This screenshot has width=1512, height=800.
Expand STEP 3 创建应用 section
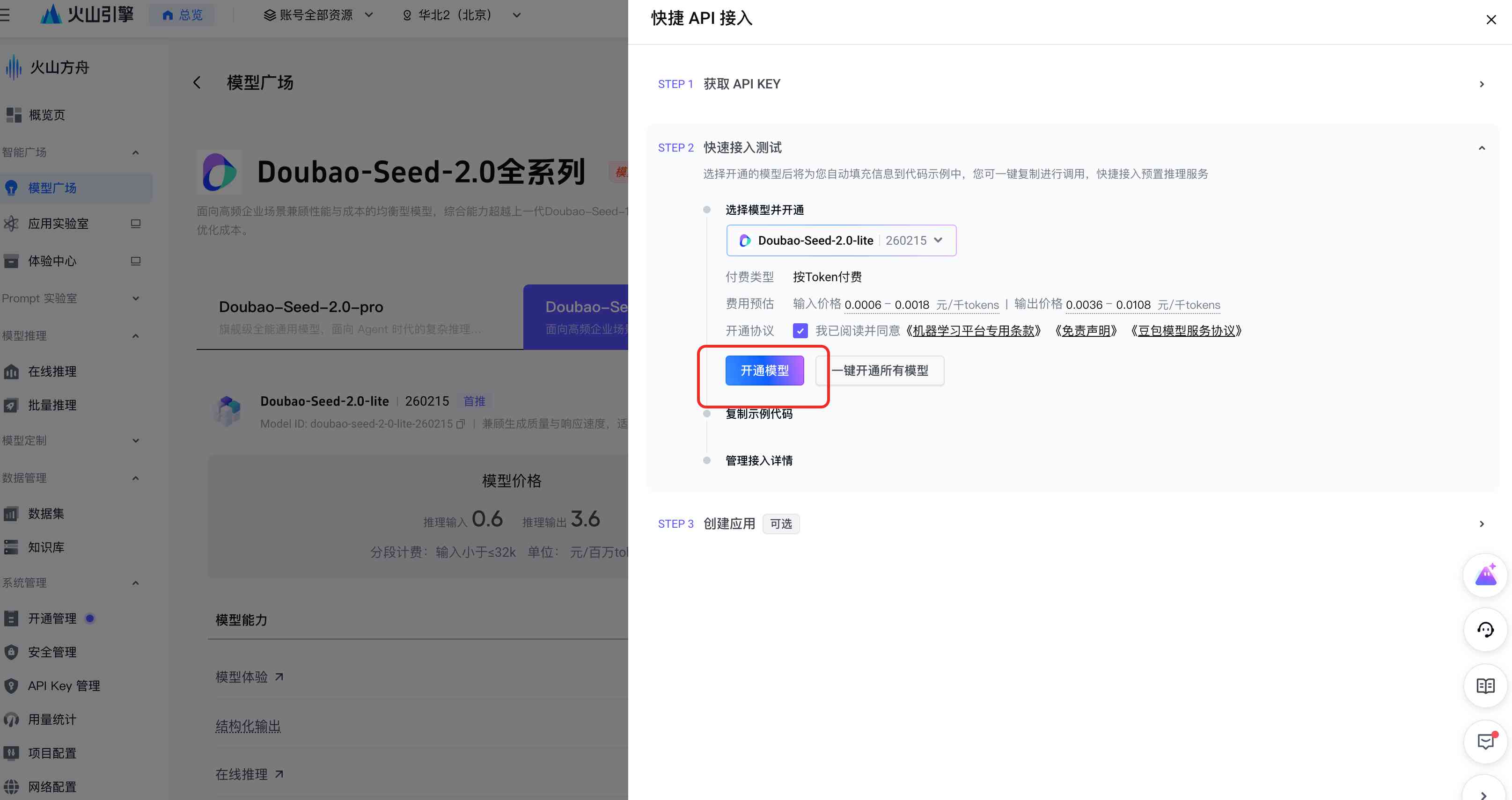(x=1482, y=524)
